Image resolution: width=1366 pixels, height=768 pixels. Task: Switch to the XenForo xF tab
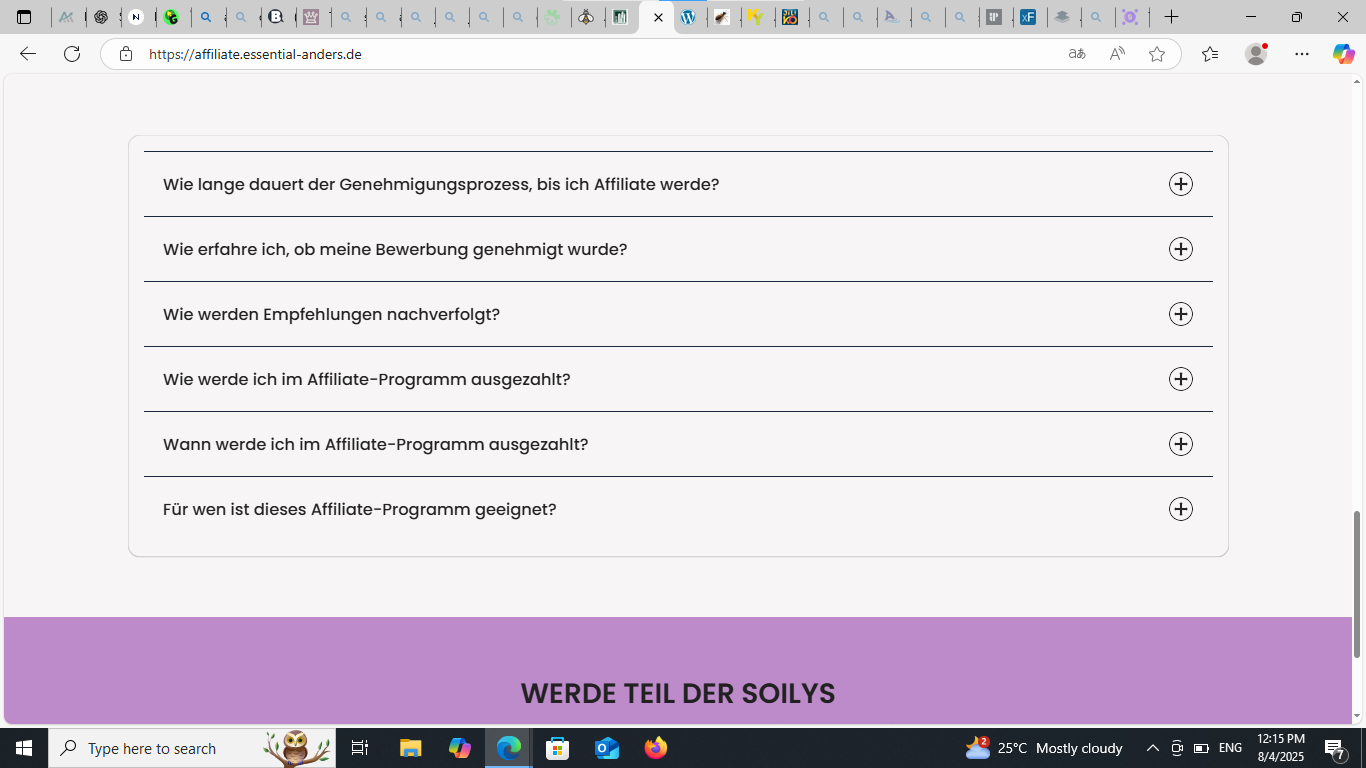coord(1028,17)
